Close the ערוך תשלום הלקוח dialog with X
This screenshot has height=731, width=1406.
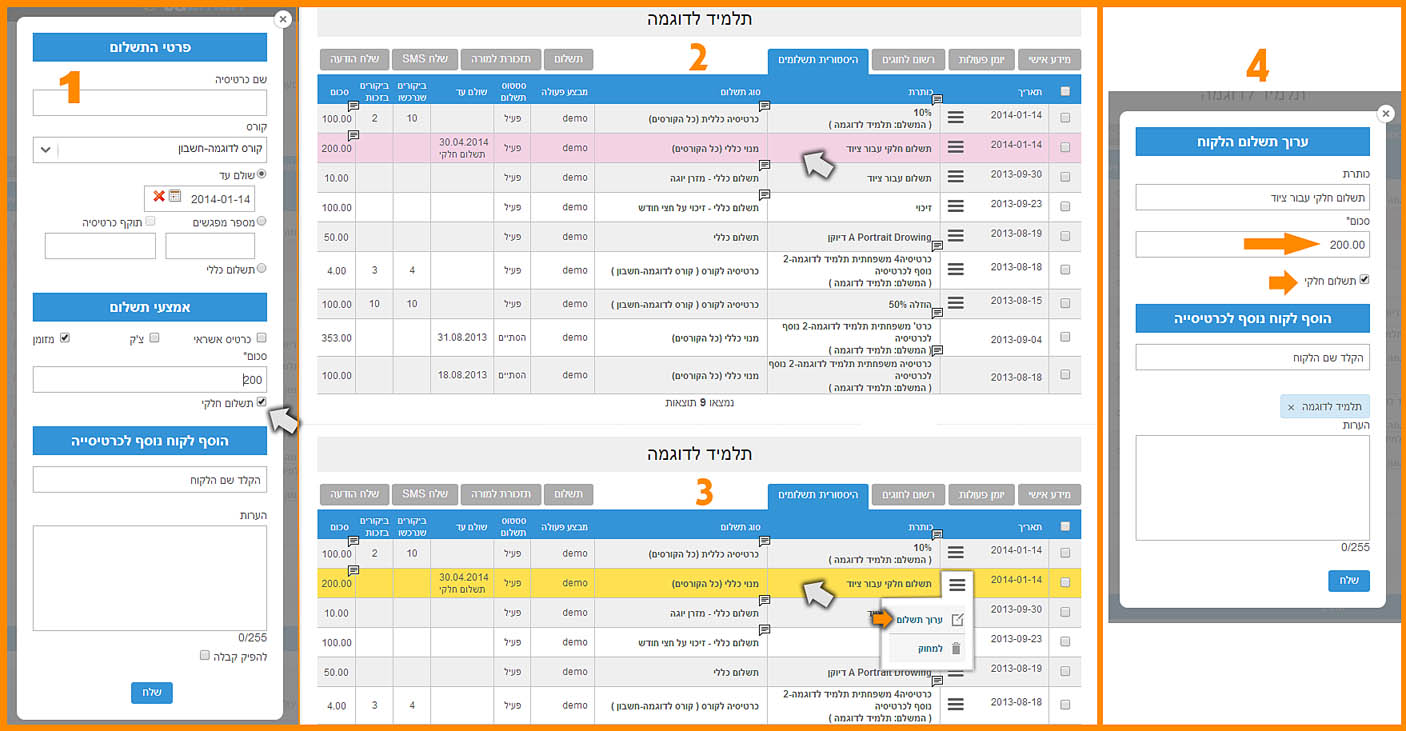[1385, 114]
